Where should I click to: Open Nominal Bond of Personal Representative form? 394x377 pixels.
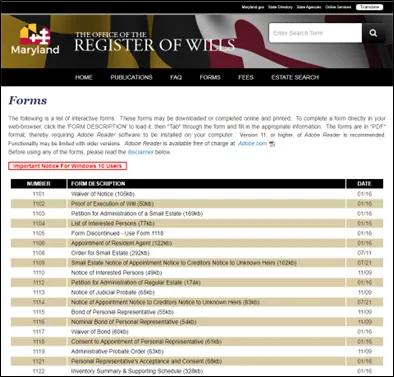click(x=134, y=322)
